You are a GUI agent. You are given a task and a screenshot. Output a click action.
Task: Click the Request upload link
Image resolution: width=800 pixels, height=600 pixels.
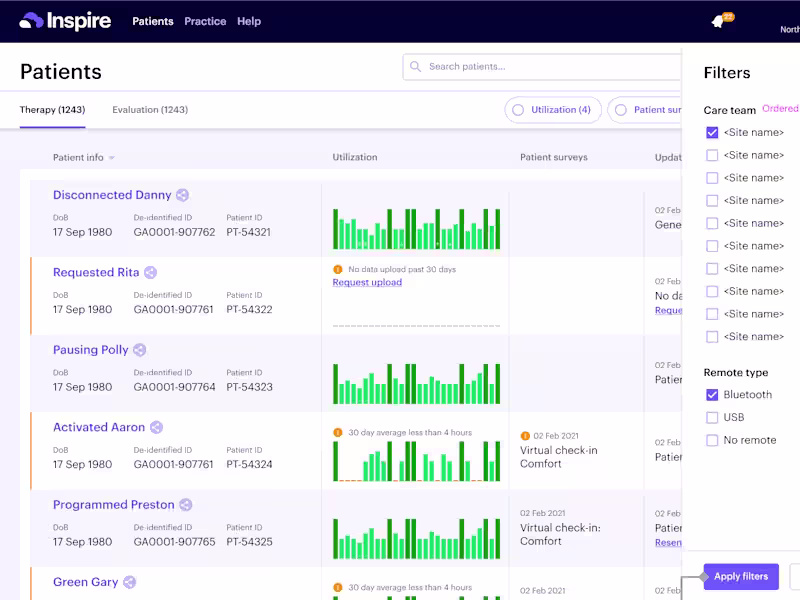367,283
